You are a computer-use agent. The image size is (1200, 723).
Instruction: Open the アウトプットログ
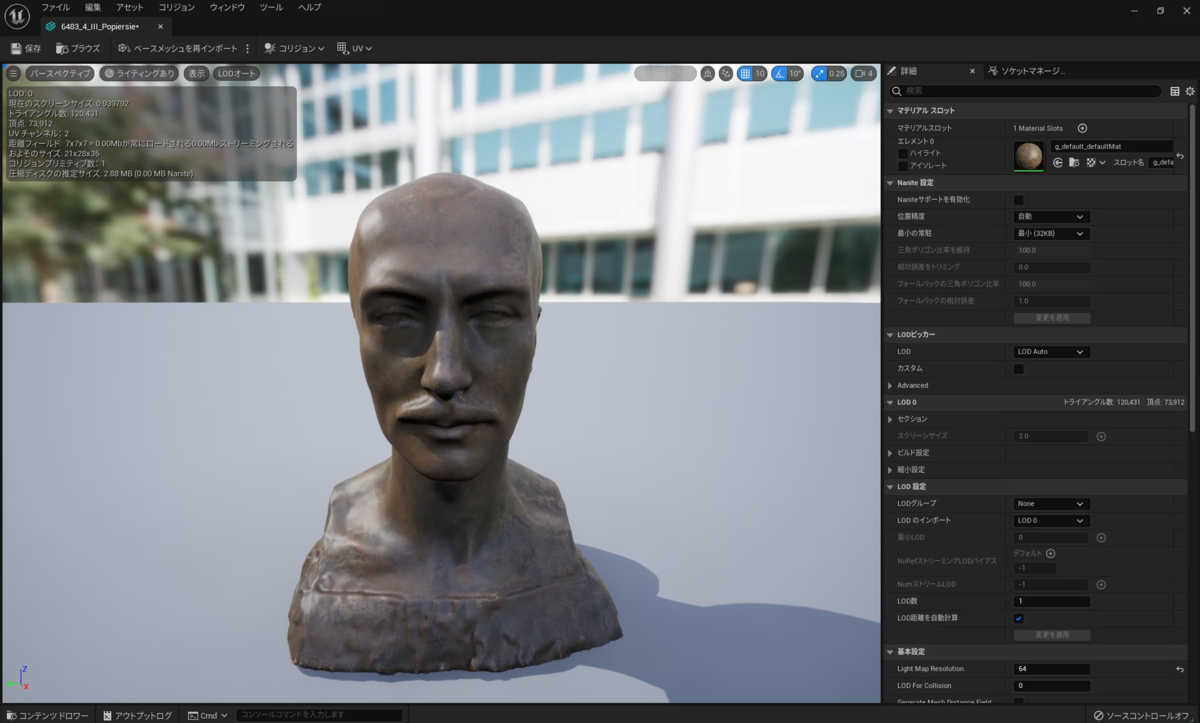(137, 715)
